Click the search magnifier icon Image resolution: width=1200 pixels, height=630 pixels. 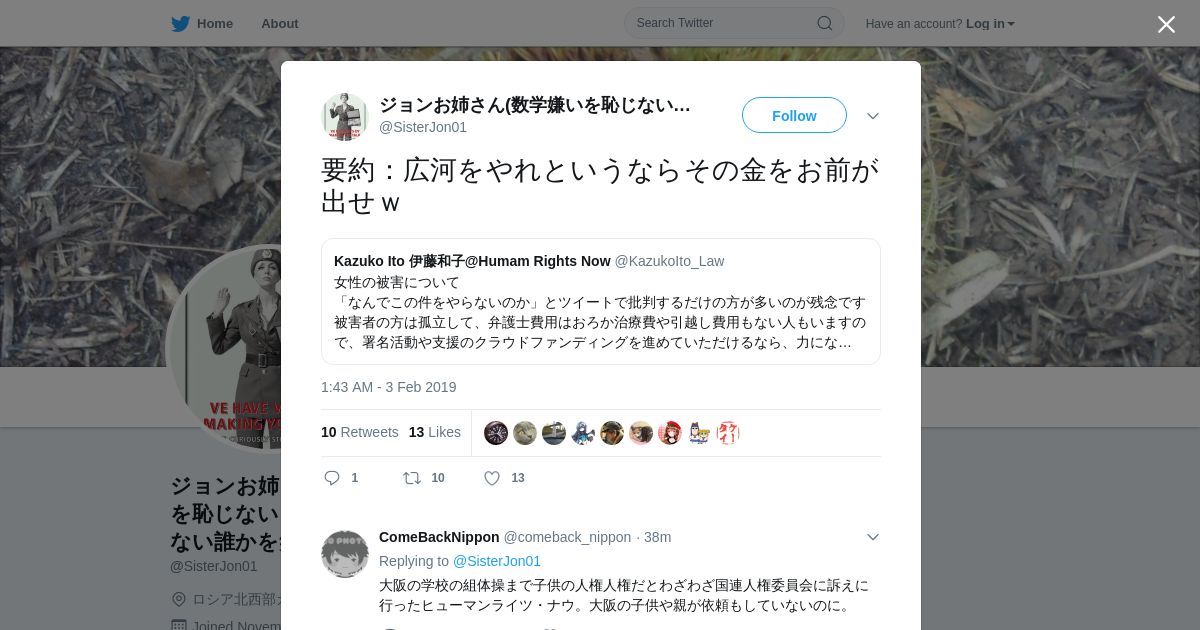(825, 23)
